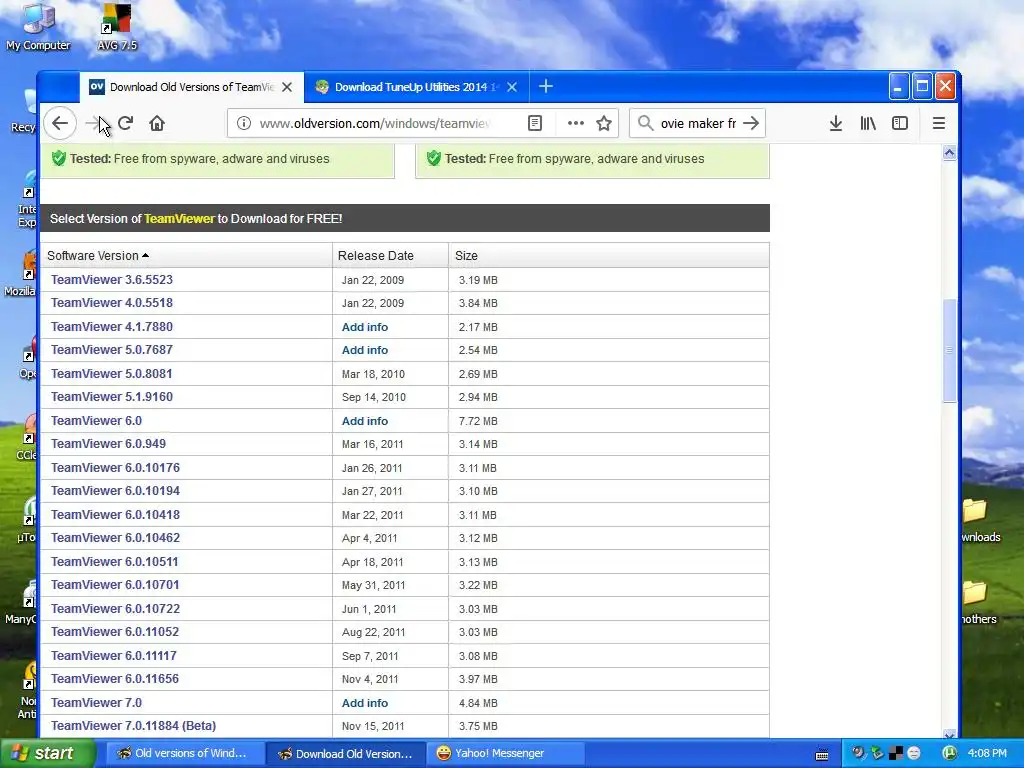Viewport: 1024px width, 768px height.
Task: Click the vertical scrollbar thumb
Action: (950, 351)
